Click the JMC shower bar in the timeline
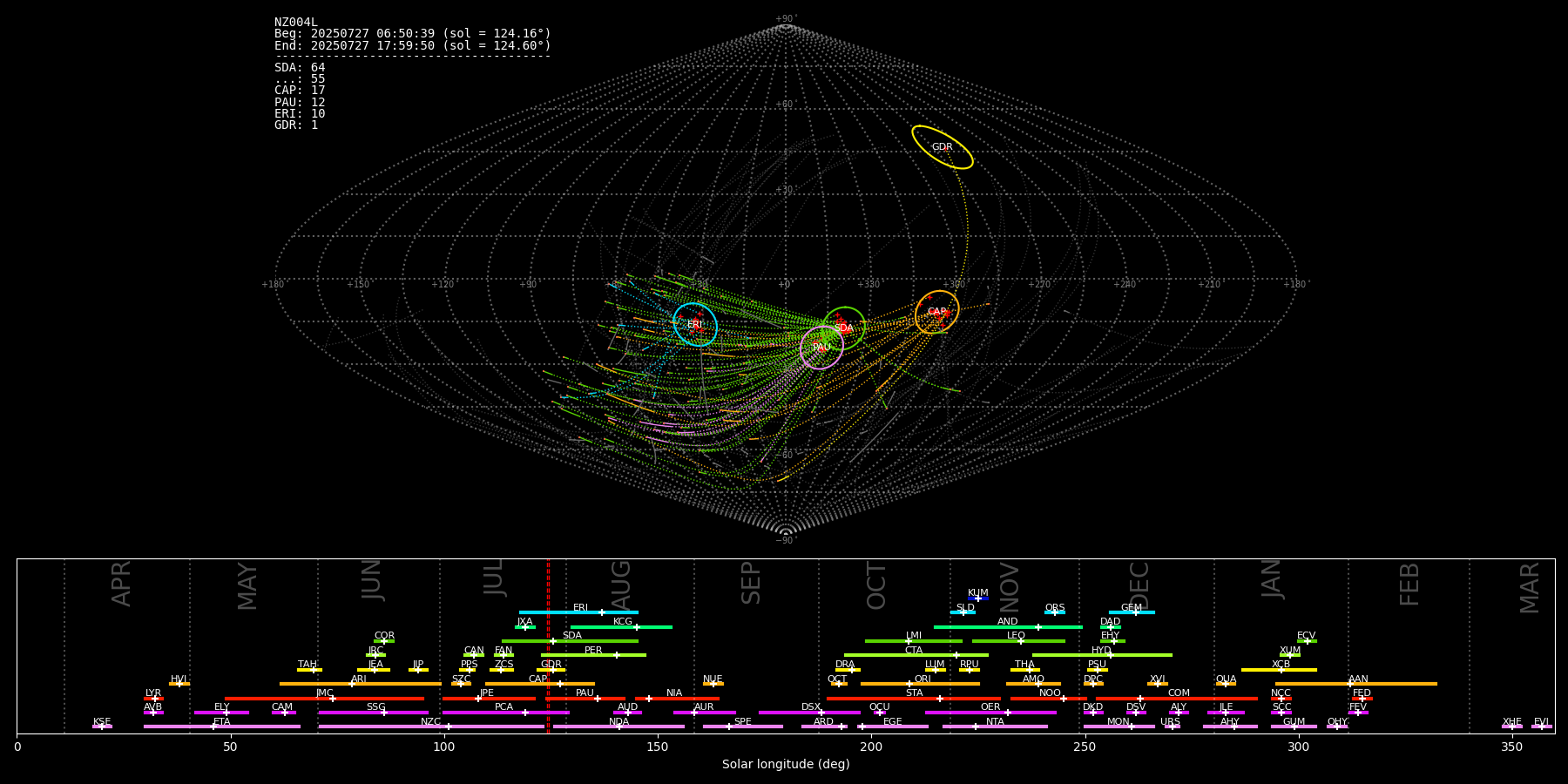 325,699
